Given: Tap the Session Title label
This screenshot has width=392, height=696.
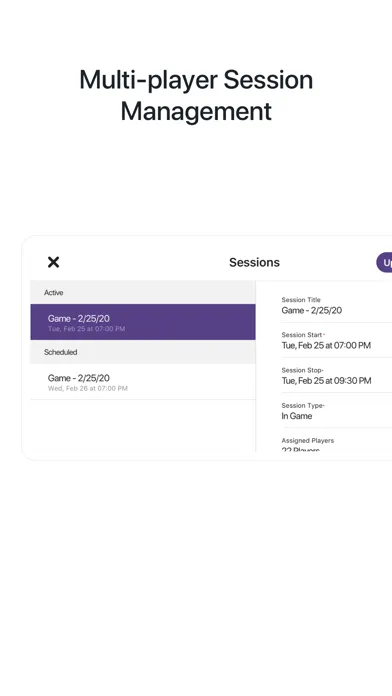Looking at the screenshot, I should click(301, 300).
